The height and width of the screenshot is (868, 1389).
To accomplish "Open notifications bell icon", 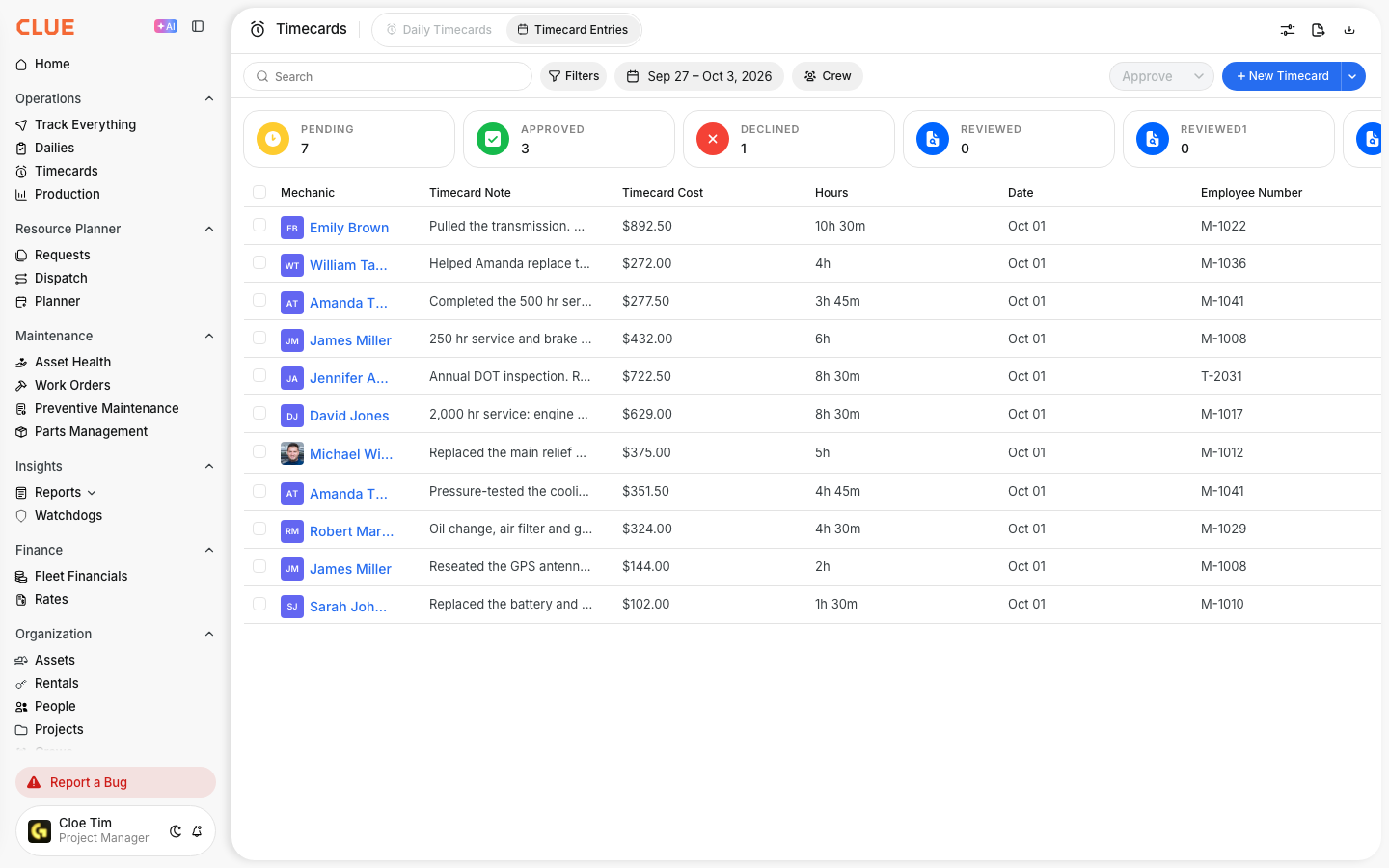I will click(x=197, y=831).
